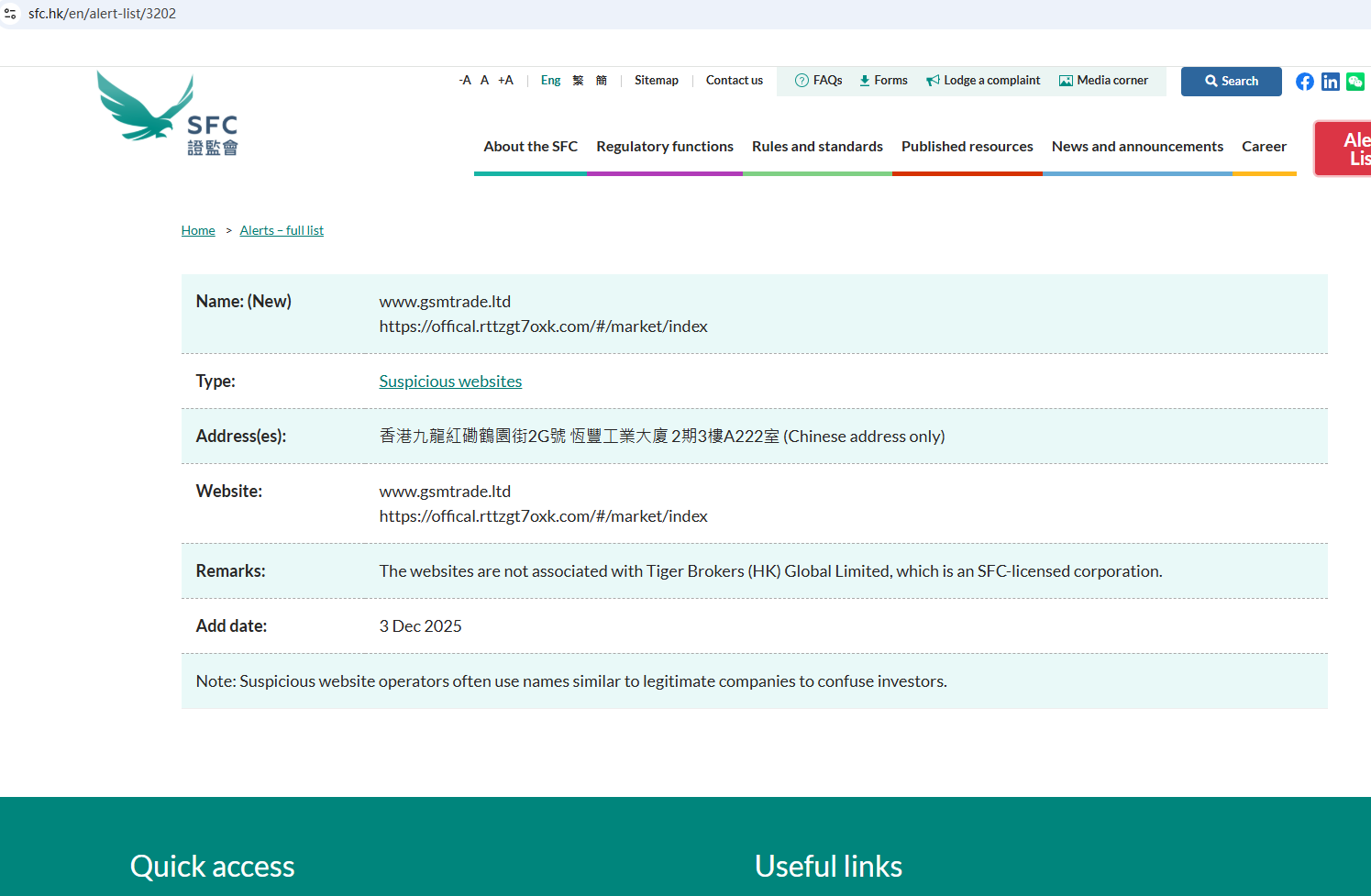
Task: Expand the Published resources menu
Action: [967, 147]
